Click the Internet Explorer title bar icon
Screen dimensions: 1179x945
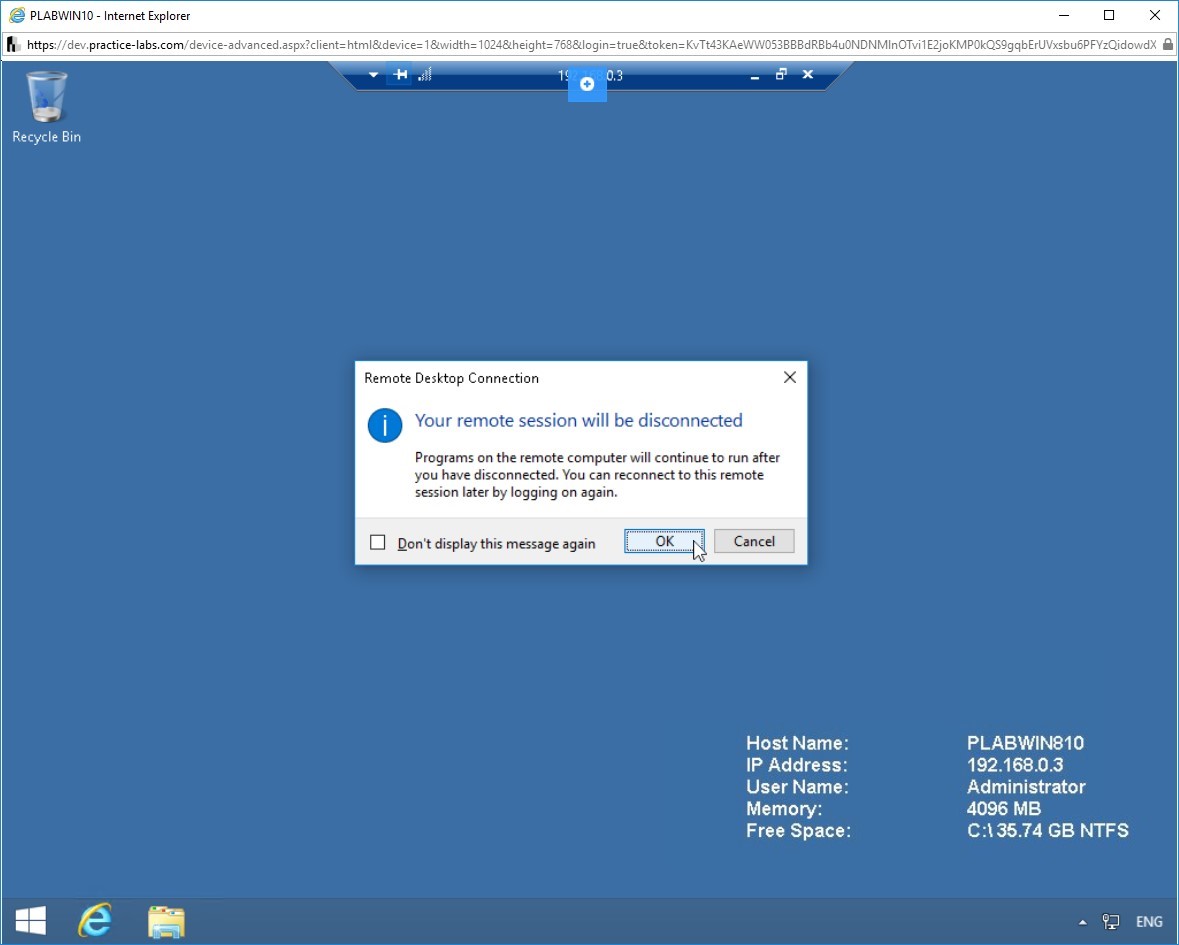point(17,15)
